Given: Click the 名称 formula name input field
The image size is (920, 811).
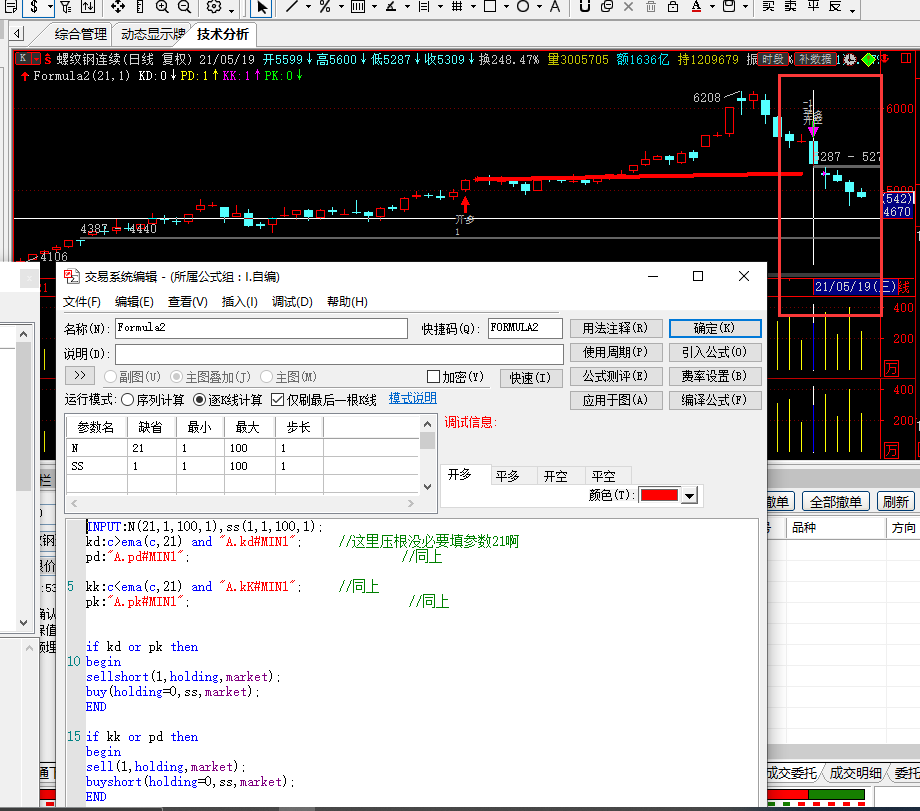Looking at the screenshot, I should click(261, 328).
